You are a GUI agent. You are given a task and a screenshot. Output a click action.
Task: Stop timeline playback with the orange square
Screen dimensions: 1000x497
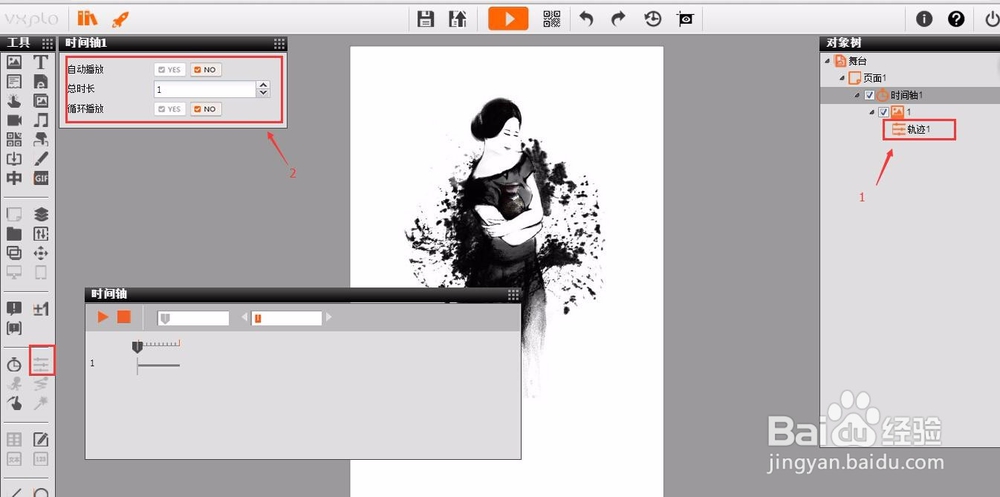coord(124,317)
